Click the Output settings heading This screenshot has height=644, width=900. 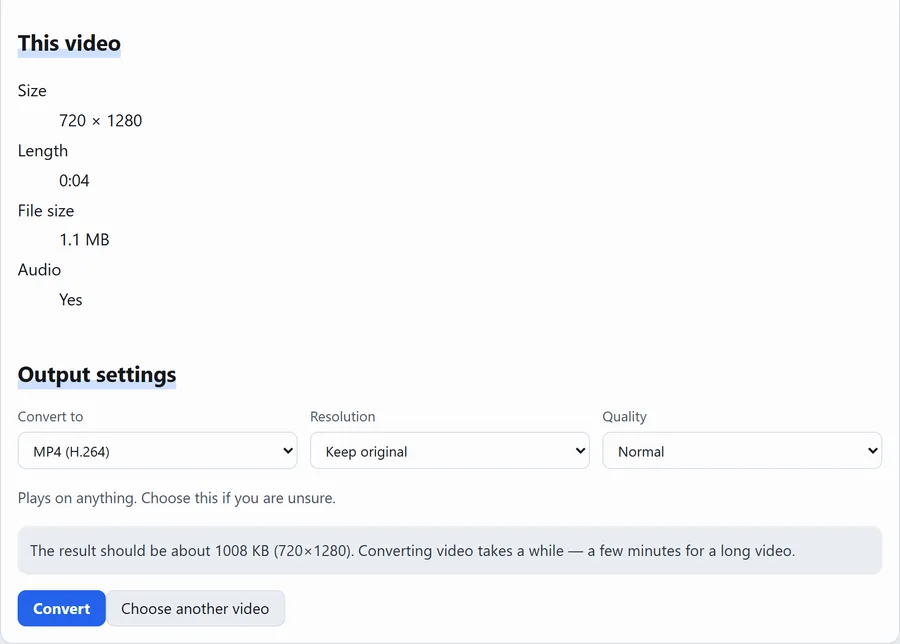coord(97,375)
